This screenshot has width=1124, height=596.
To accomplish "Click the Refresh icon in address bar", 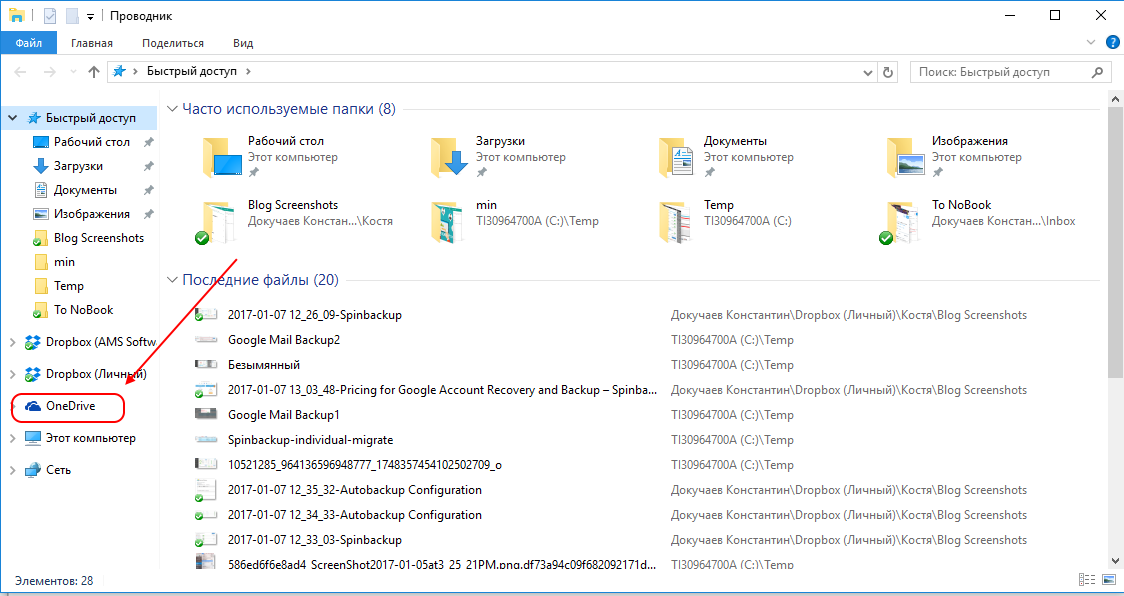I will pyautogui.click(x=888, y=71).
